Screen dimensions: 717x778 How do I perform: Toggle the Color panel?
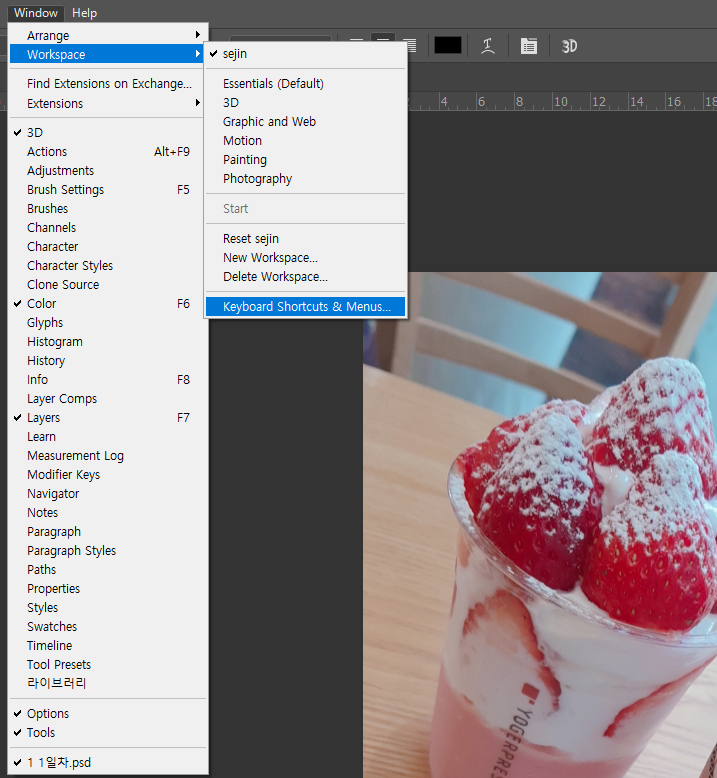point(106,303)
